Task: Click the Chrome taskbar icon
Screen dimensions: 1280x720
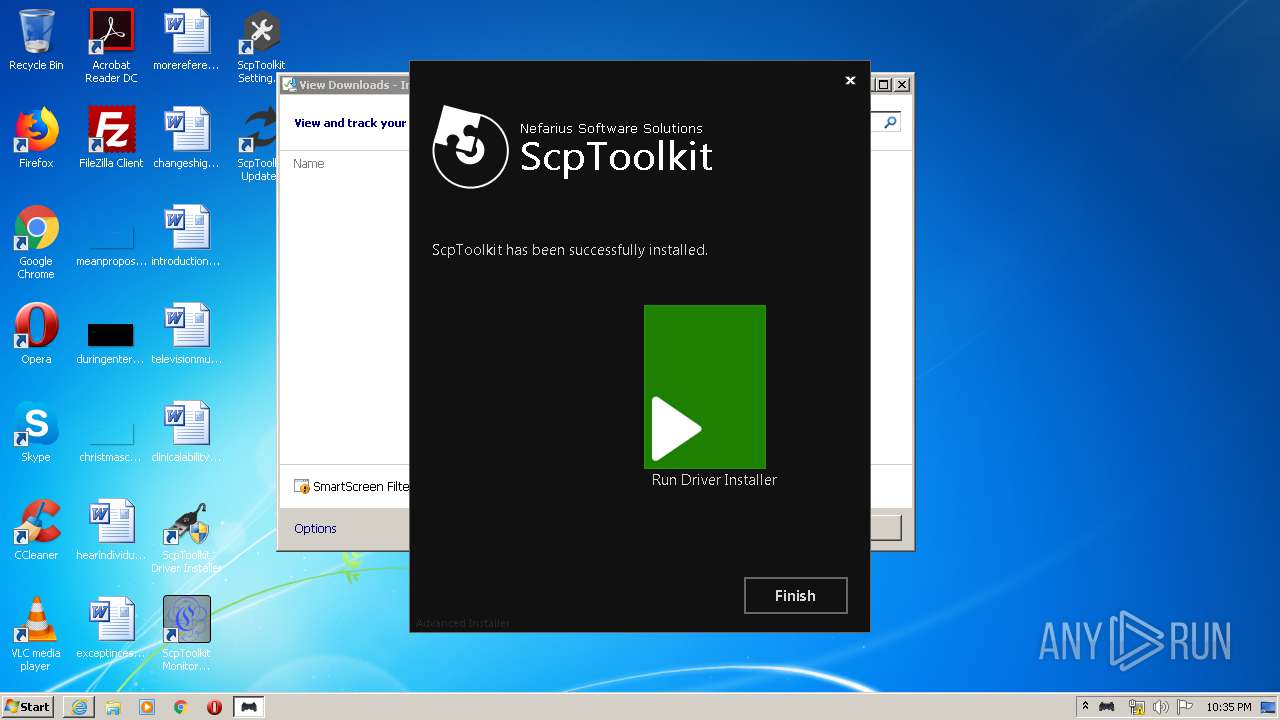Action: pos(181,707)
